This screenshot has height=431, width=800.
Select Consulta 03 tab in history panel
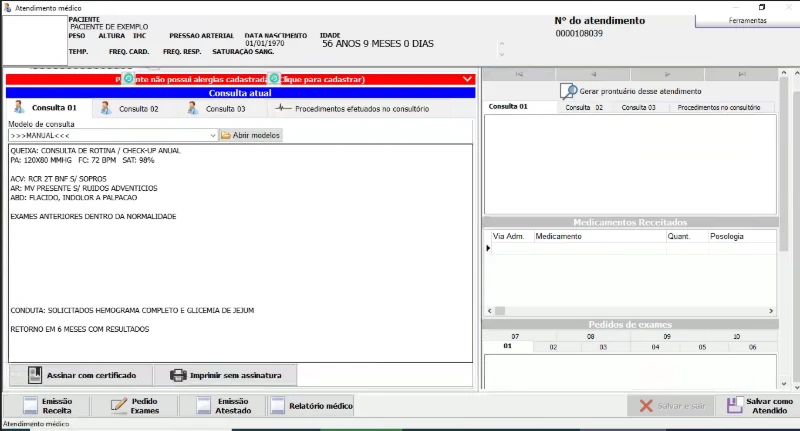click(x=638, y=107)
